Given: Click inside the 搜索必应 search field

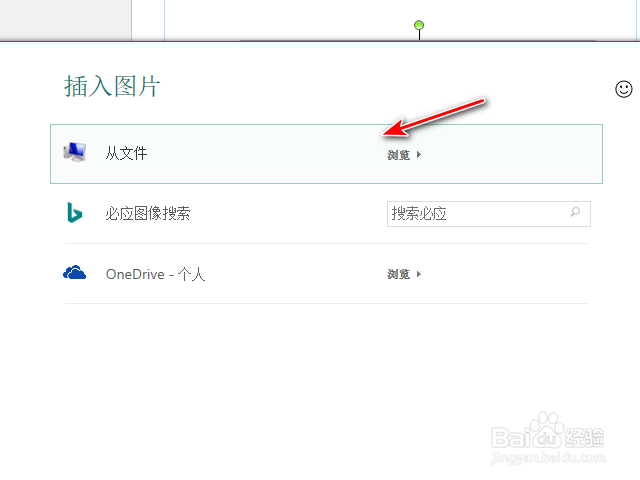Looking at the screenshot, I should tap(489, 213).
